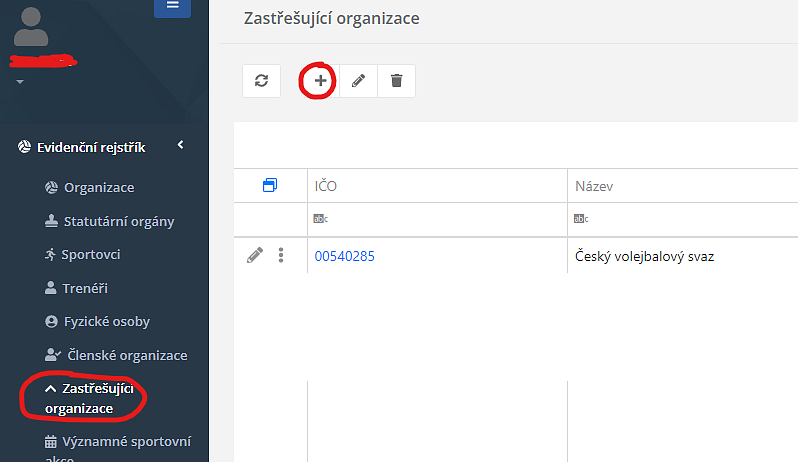Click the refresh icon in toolbar

pyautogui.click(x=261, y=81)
